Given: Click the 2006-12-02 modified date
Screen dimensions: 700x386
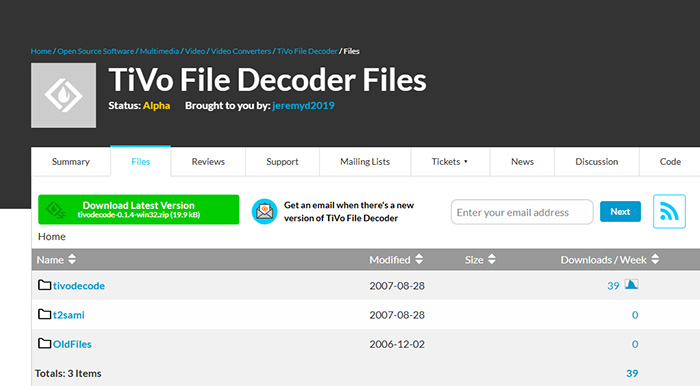Looking at the screenshot, I should click(397, 344).
